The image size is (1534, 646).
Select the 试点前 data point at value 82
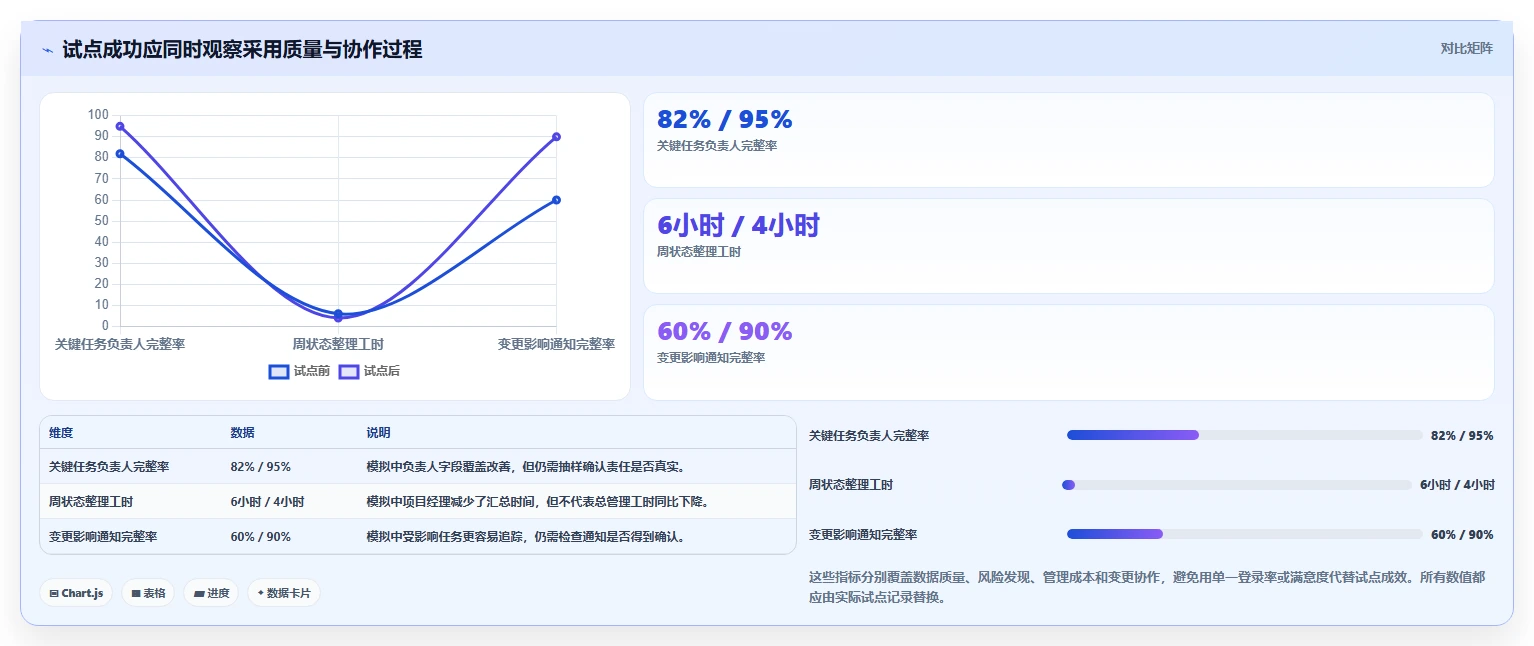point(120,153)
